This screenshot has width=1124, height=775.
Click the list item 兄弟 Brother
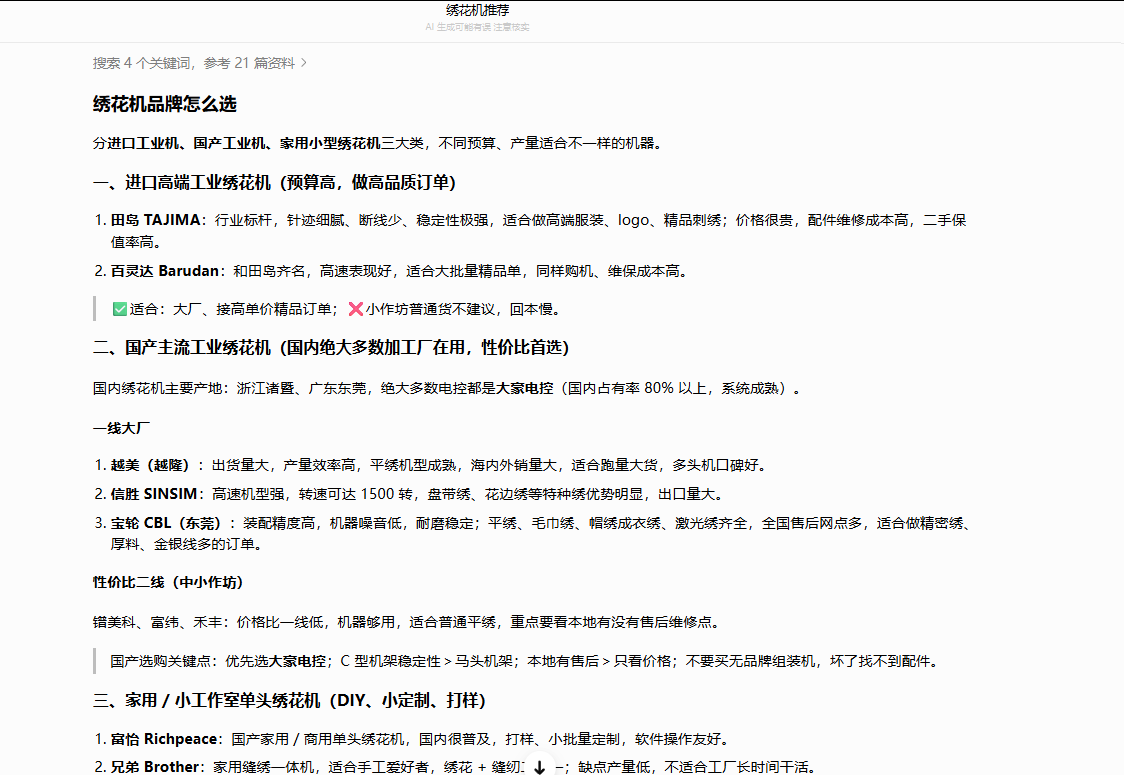tap(454, 766)
